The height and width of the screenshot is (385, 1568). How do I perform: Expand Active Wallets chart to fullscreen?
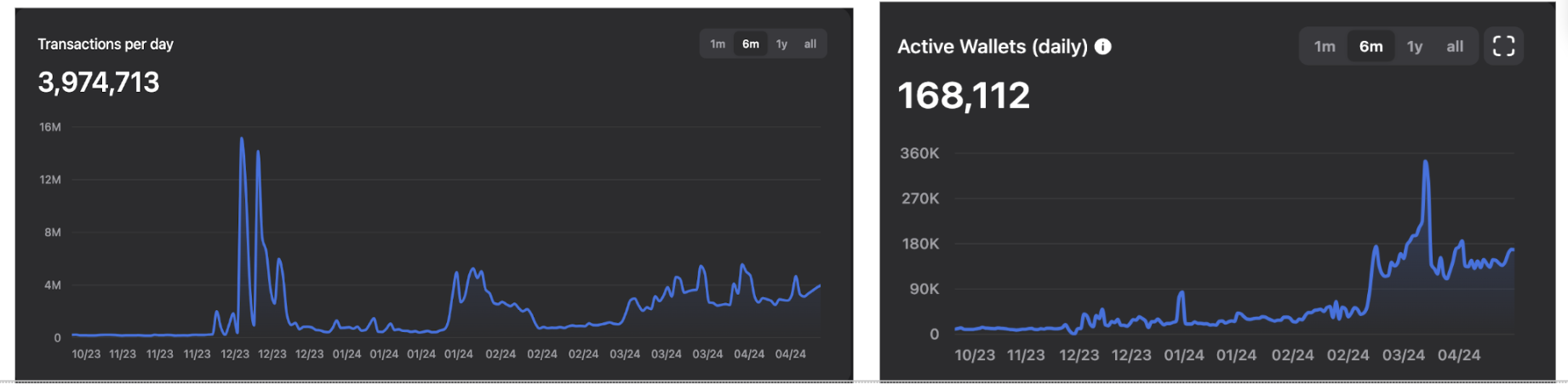pos(1503,46)
